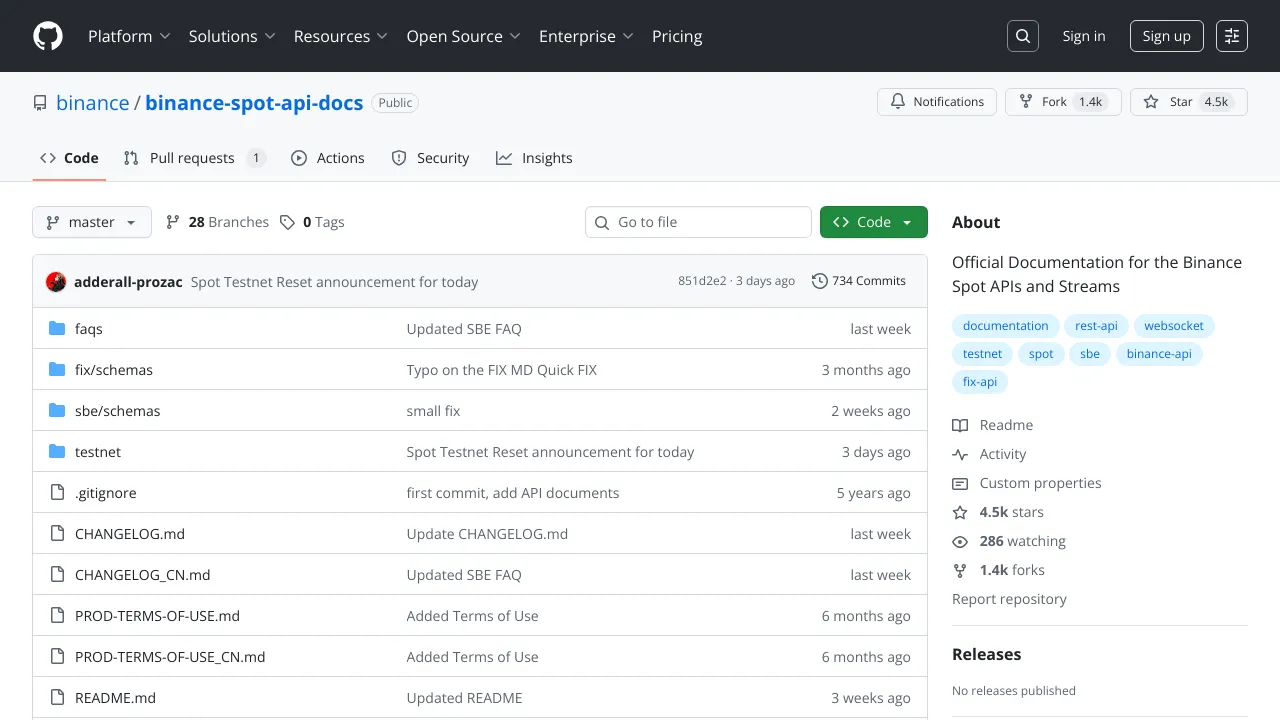The height and width of the screenshot is (720, 1280).
Task: Open appearance settings sliders icon
Action: click(1232, 36)
